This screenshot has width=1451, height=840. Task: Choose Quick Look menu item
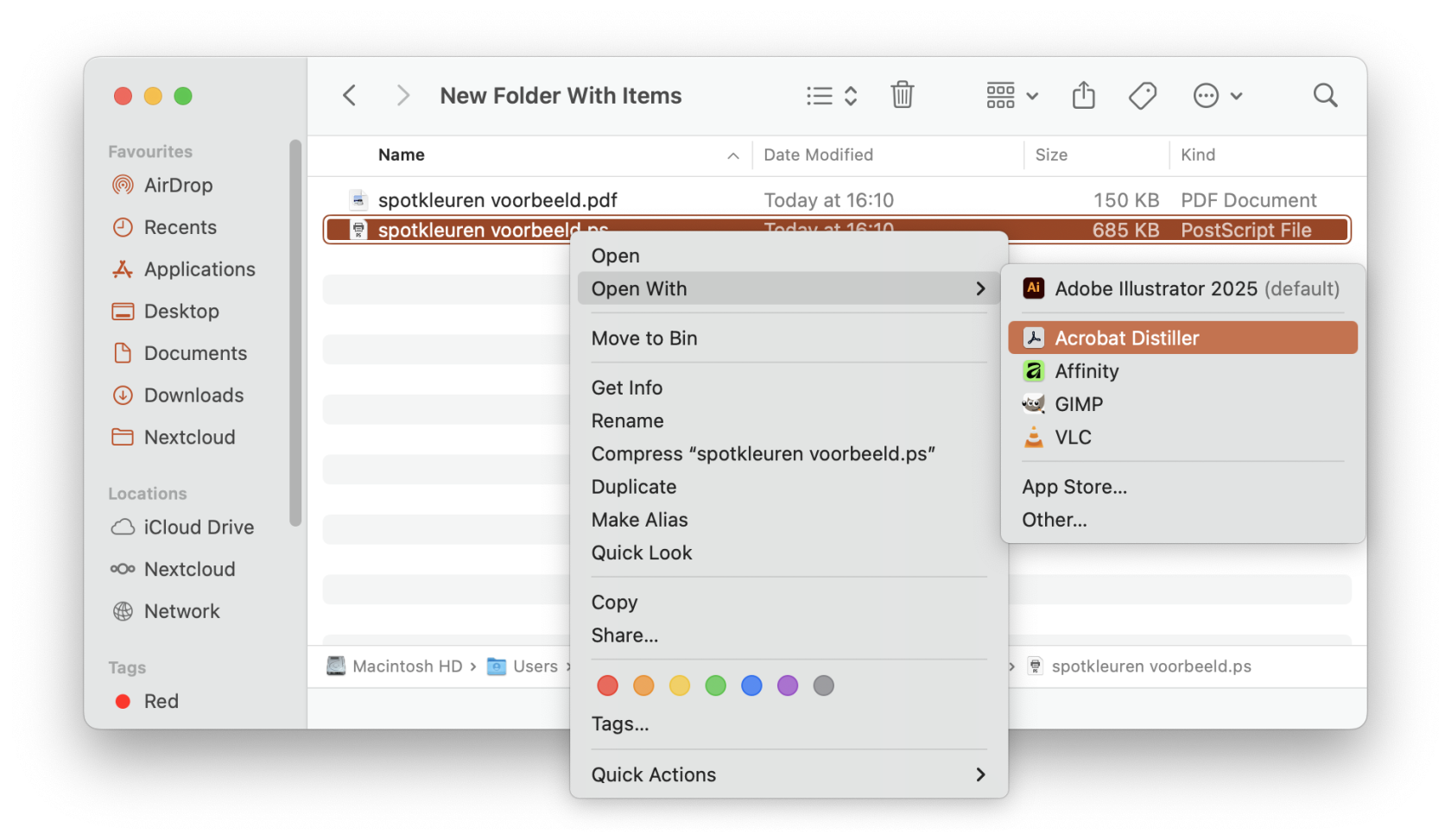point(642,553)
